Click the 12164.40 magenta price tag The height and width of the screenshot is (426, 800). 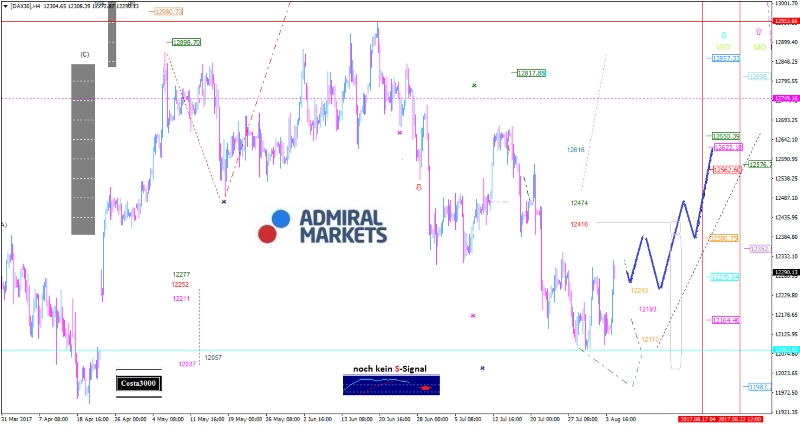(x=725, y=320)
